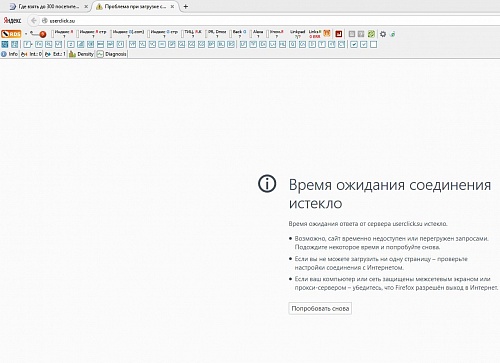
Task: Click the dark red square RDS icon
Action: [x=339, y=34]
